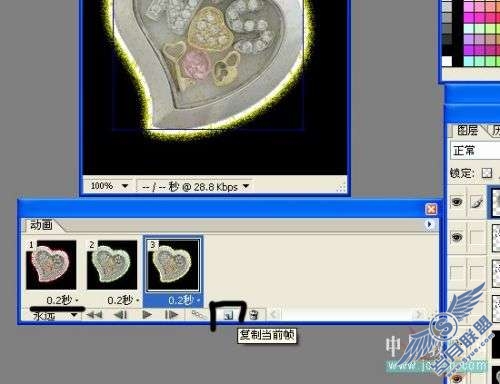Click the frame strip right scroll arrow

[419, 314]
